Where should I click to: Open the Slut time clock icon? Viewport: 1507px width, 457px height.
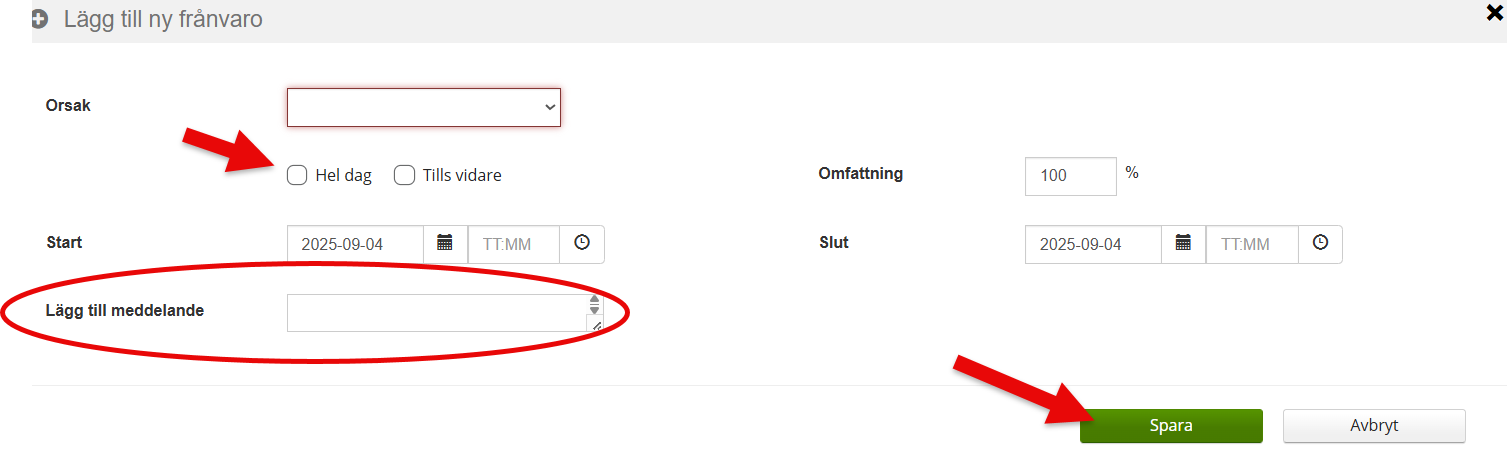point(1320,244)
